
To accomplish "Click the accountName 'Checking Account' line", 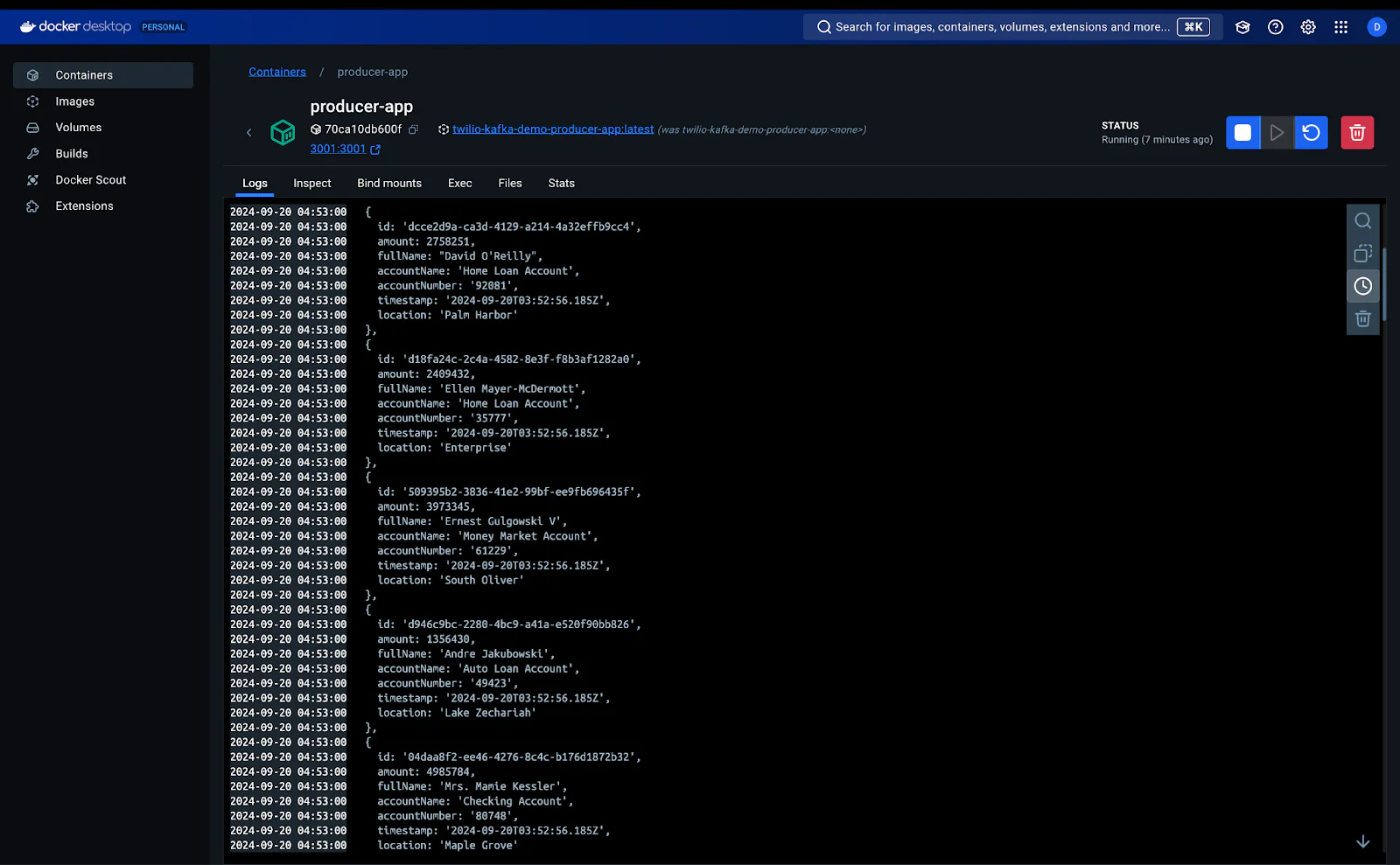I will pos(475,801).
